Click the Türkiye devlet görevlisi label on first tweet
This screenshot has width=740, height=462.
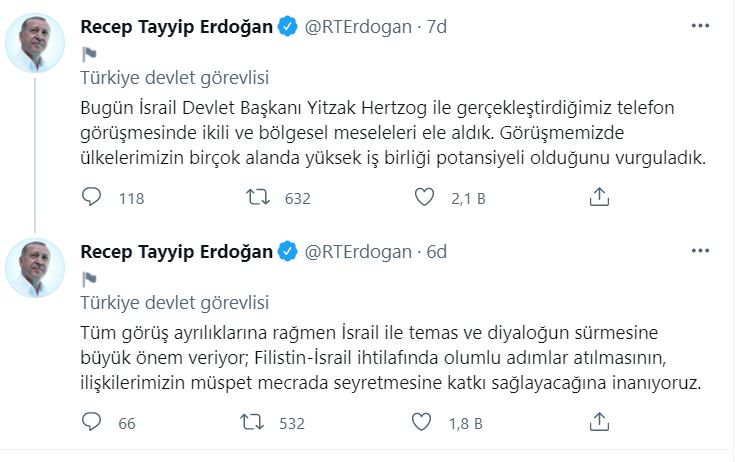tap(174, 78)
